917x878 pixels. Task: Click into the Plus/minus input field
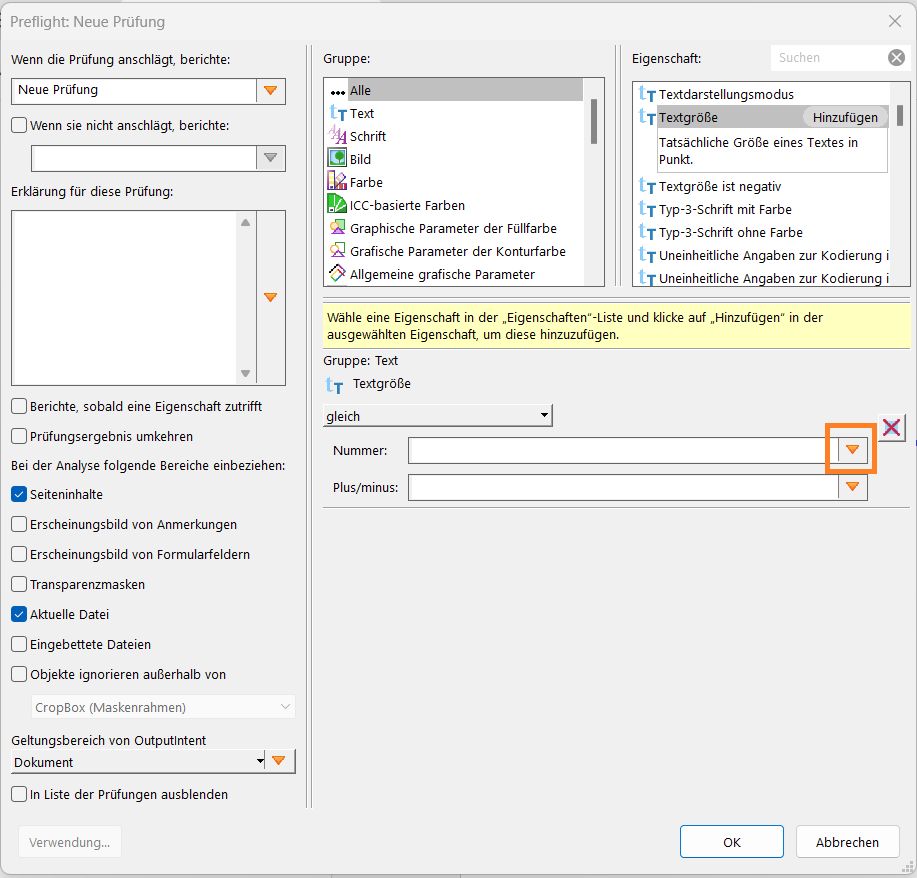[623, 487]
